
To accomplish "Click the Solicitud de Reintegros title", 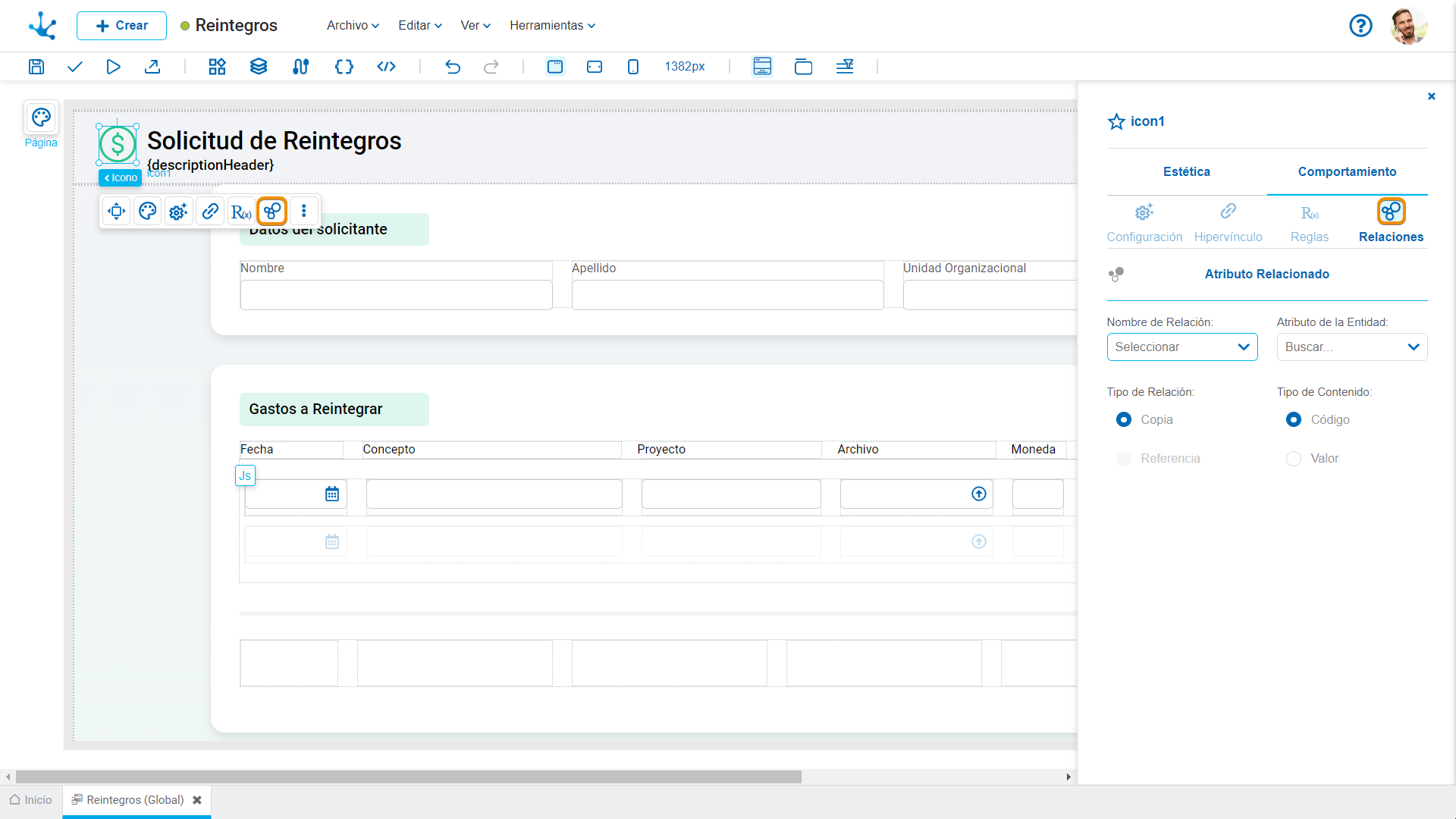I will 274,141.
